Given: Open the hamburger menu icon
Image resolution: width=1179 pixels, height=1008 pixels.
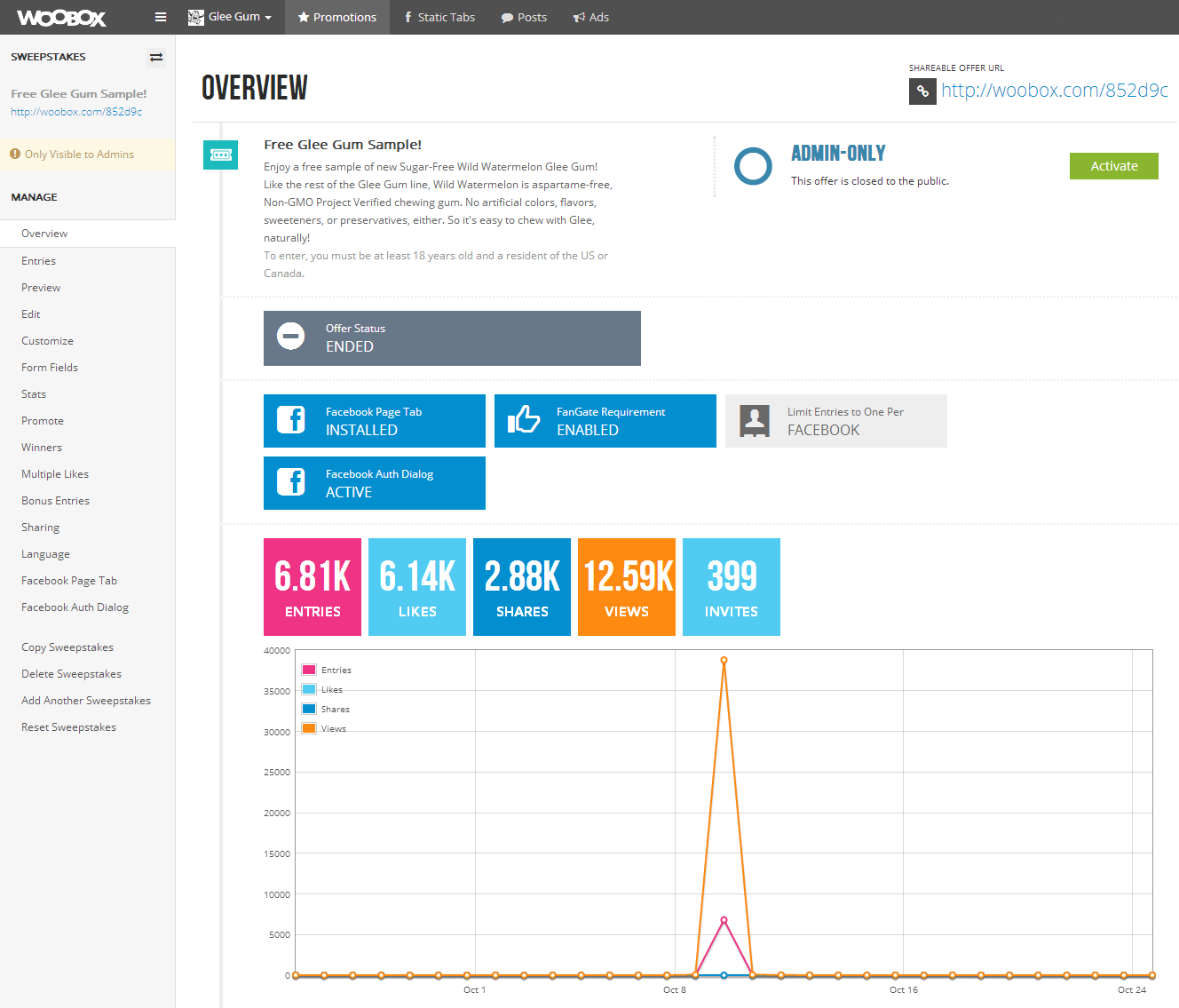Looking at the screenshot, I should point(161,17).
